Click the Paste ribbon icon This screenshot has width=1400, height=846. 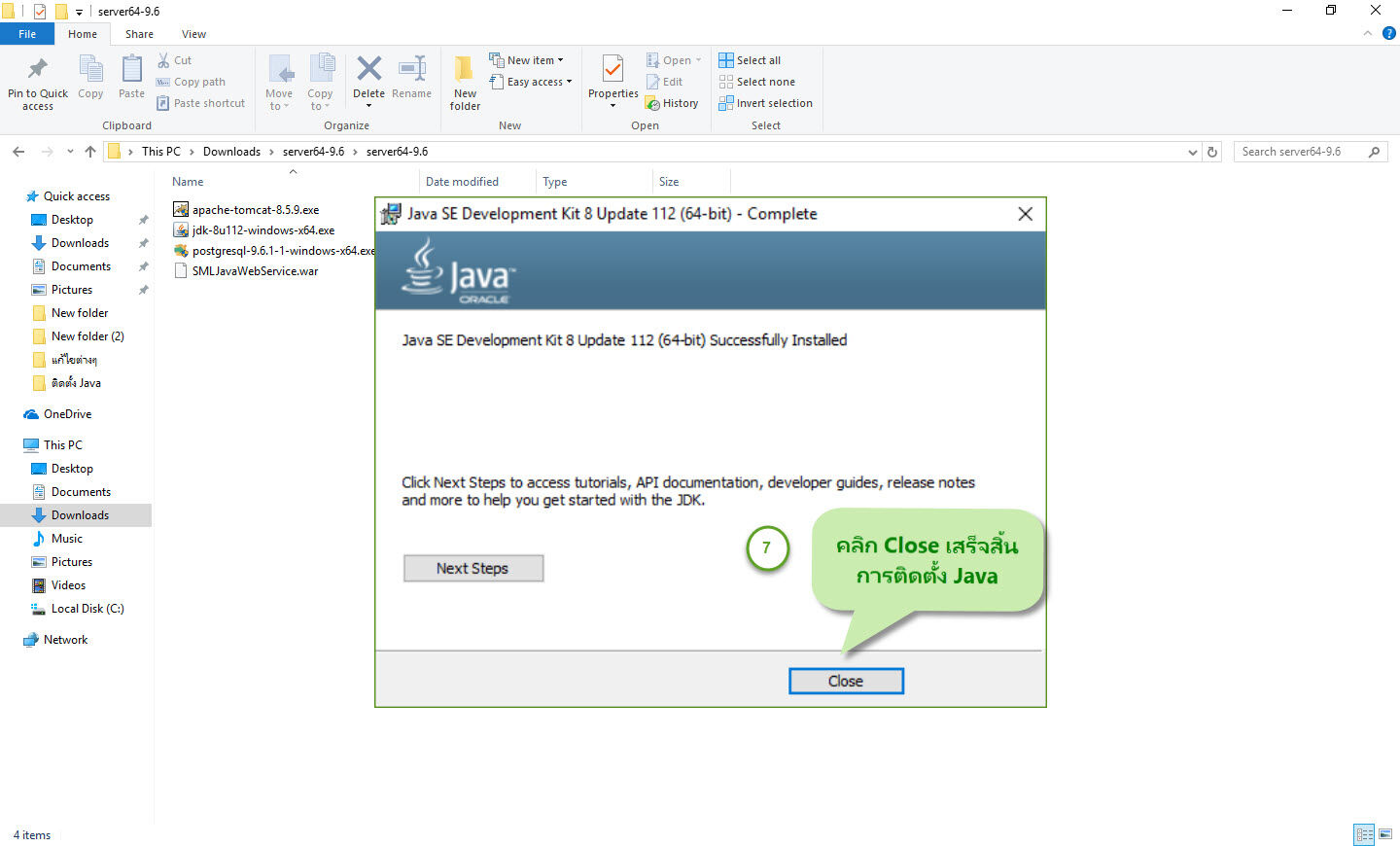pyautogui.click(x=131, y=69)
